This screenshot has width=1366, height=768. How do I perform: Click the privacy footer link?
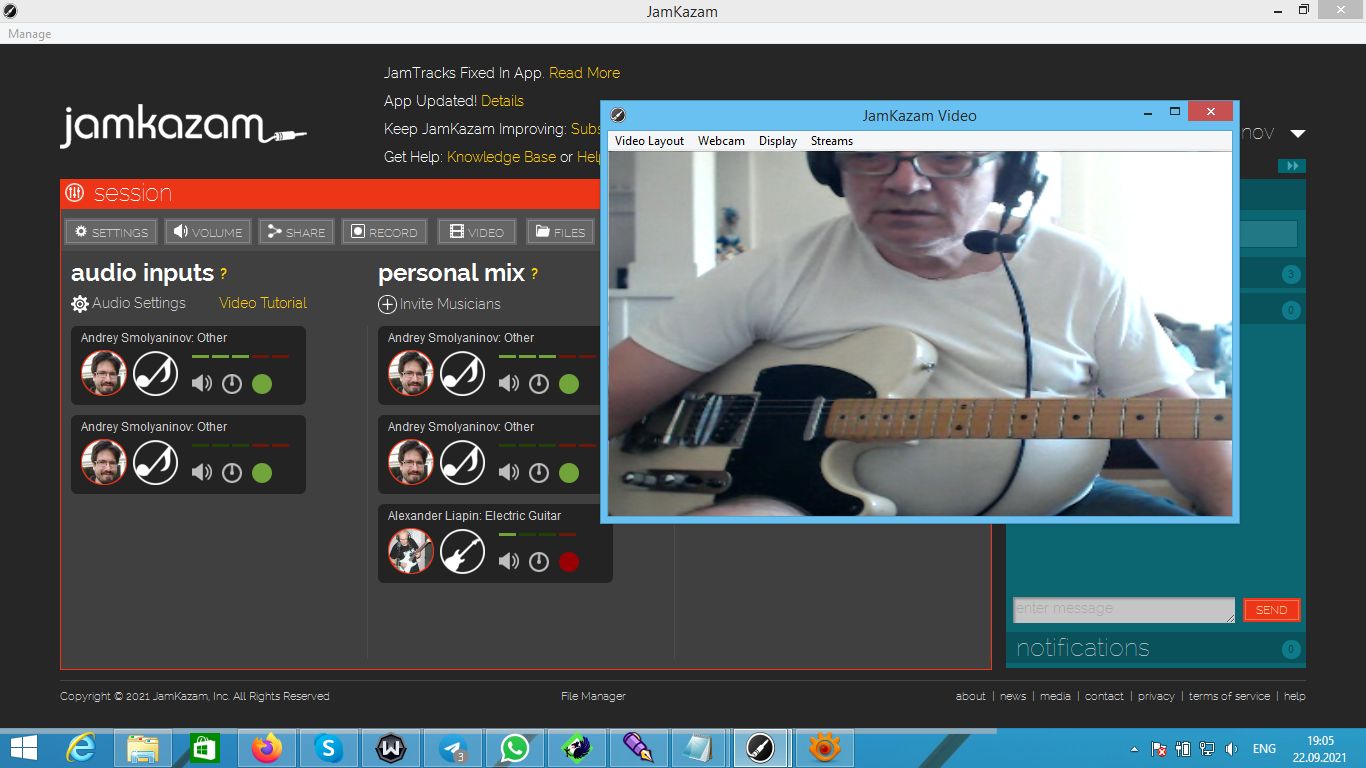coord(1156,696)
